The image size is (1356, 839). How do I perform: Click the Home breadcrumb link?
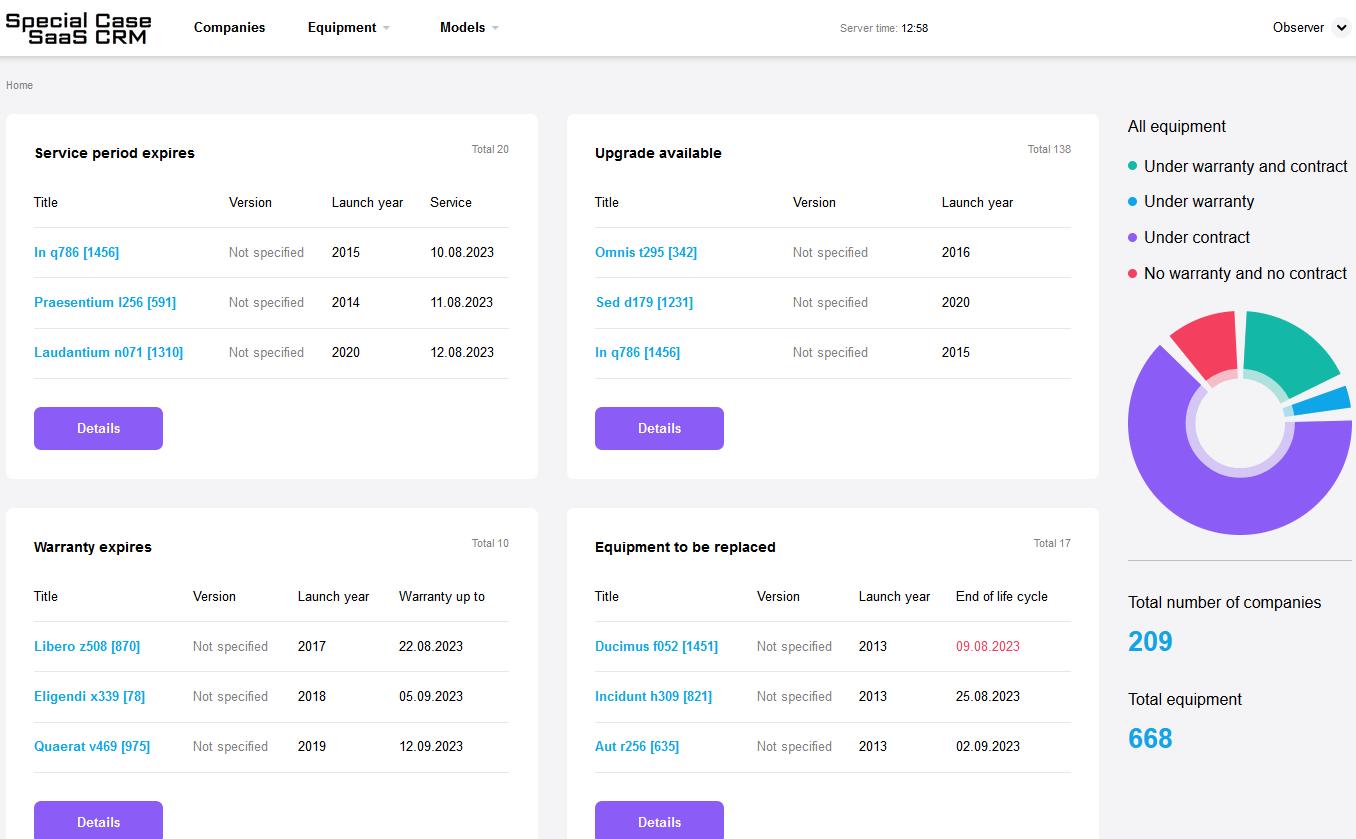click(18, 85)
